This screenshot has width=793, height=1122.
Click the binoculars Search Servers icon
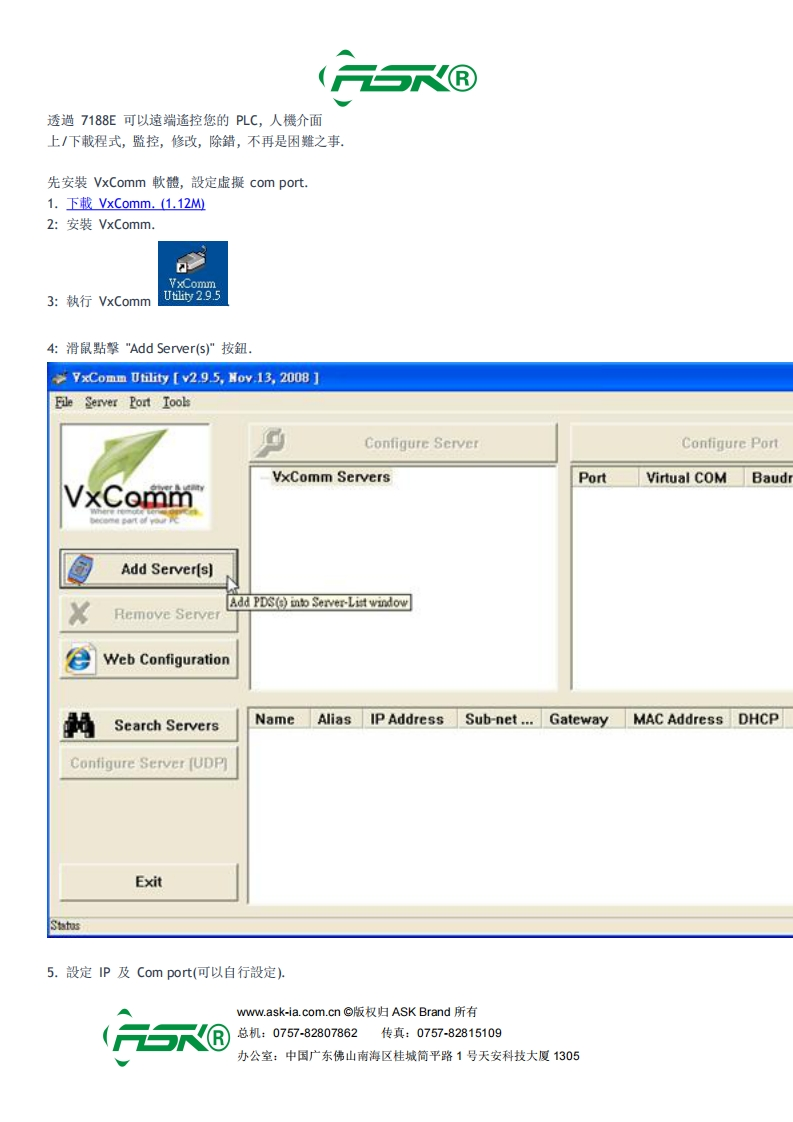80,726
